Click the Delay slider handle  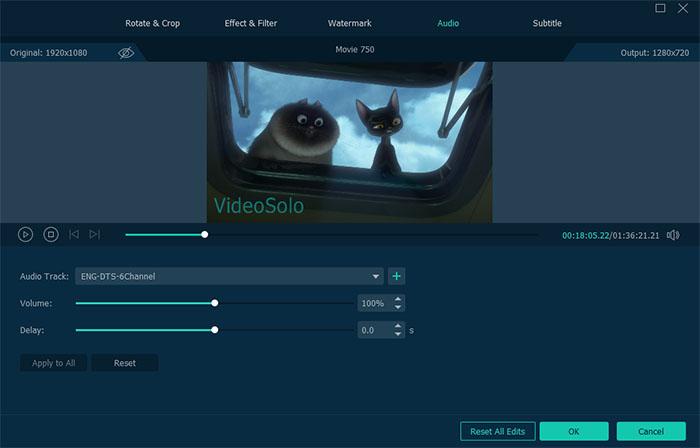pos(215,330)
